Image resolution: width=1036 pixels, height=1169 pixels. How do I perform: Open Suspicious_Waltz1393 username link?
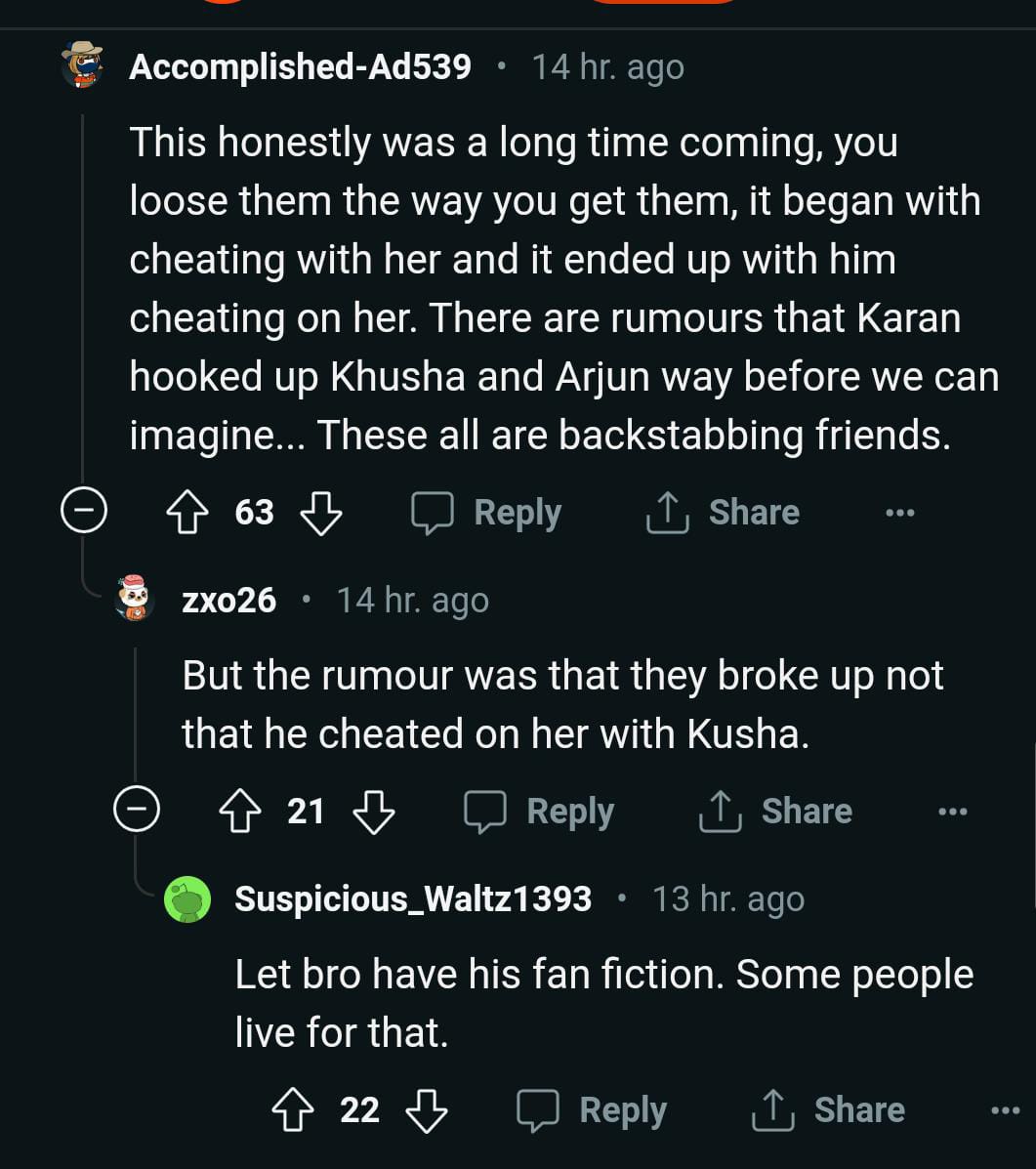click(413, 898)
